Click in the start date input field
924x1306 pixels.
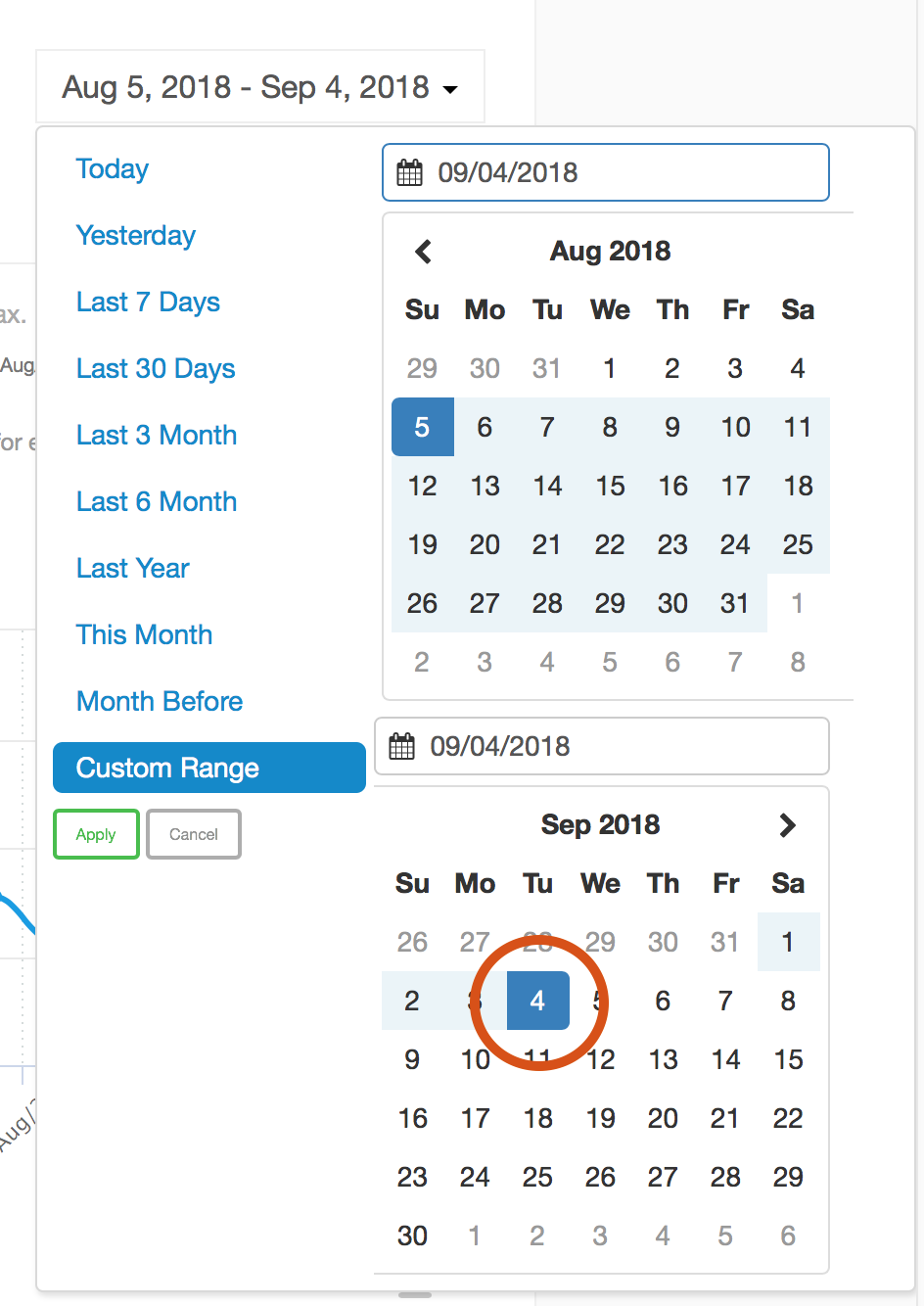coord(606,172)
